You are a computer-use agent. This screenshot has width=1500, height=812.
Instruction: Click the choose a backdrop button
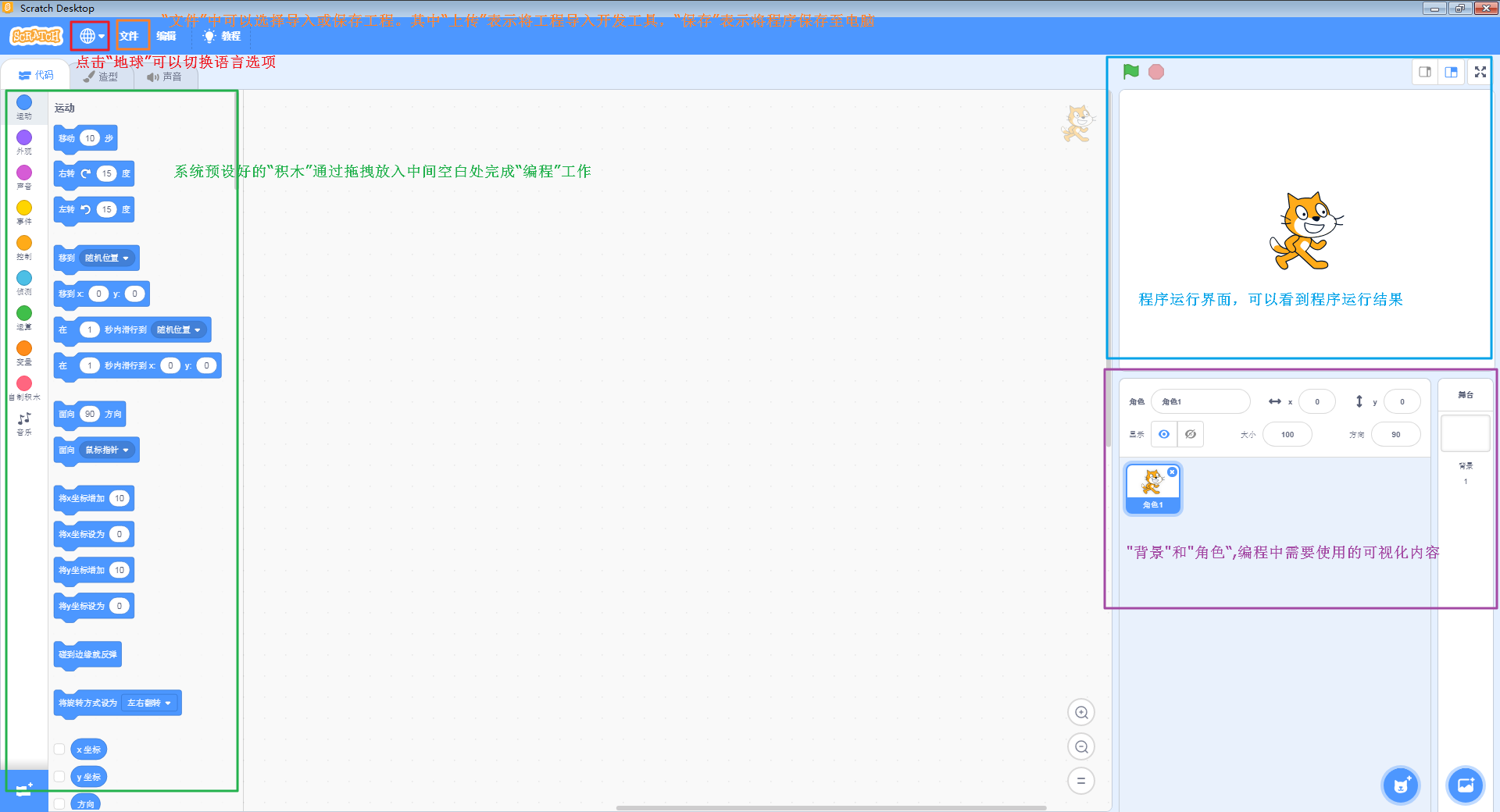1466,785
